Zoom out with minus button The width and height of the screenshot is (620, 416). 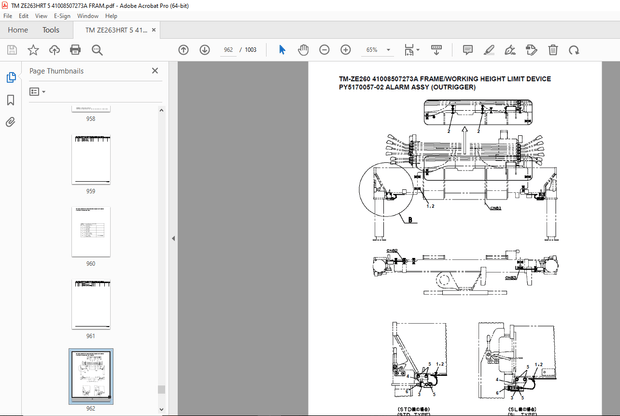(x=324, y=50)
